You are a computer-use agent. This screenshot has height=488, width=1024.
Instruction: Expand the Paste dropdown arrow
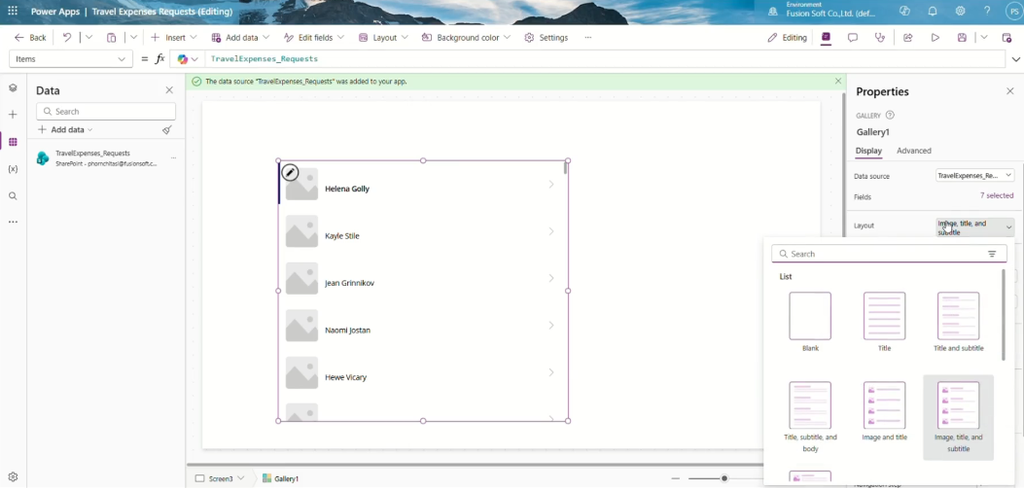tap(133, 38)
